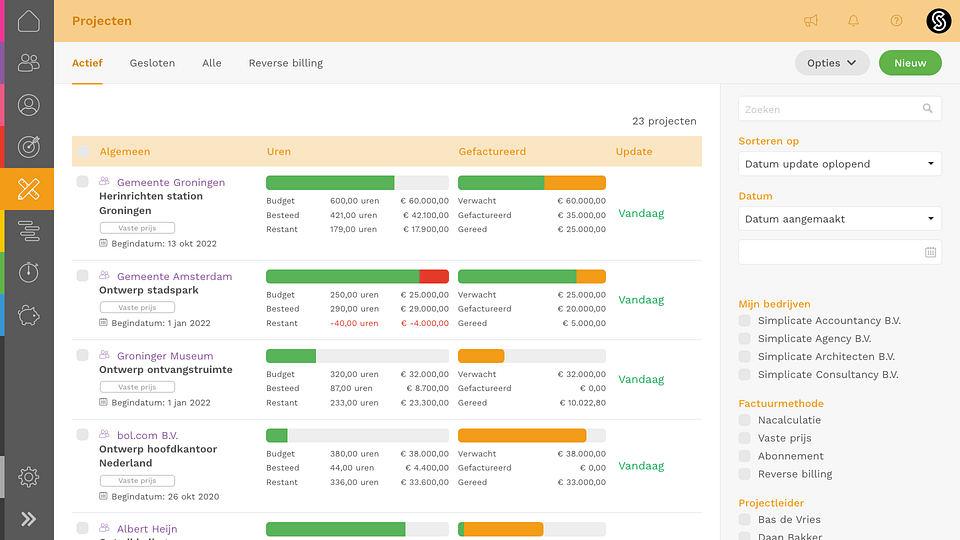Viewport: 960px width, 540px height.
Task: Click Gemeente Groningen invoiced progress bar
Action: point(532,182)
